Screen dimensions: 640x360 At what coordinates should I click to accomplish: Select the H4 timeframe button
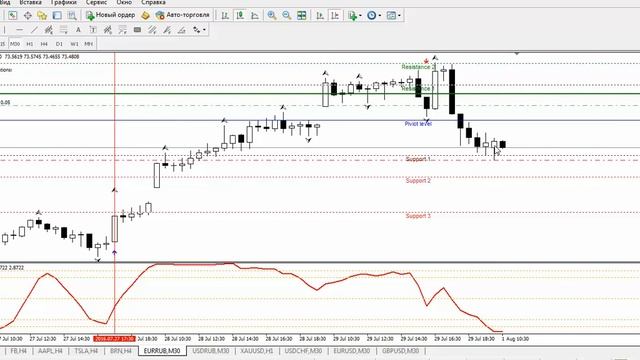tap(44, 44)
